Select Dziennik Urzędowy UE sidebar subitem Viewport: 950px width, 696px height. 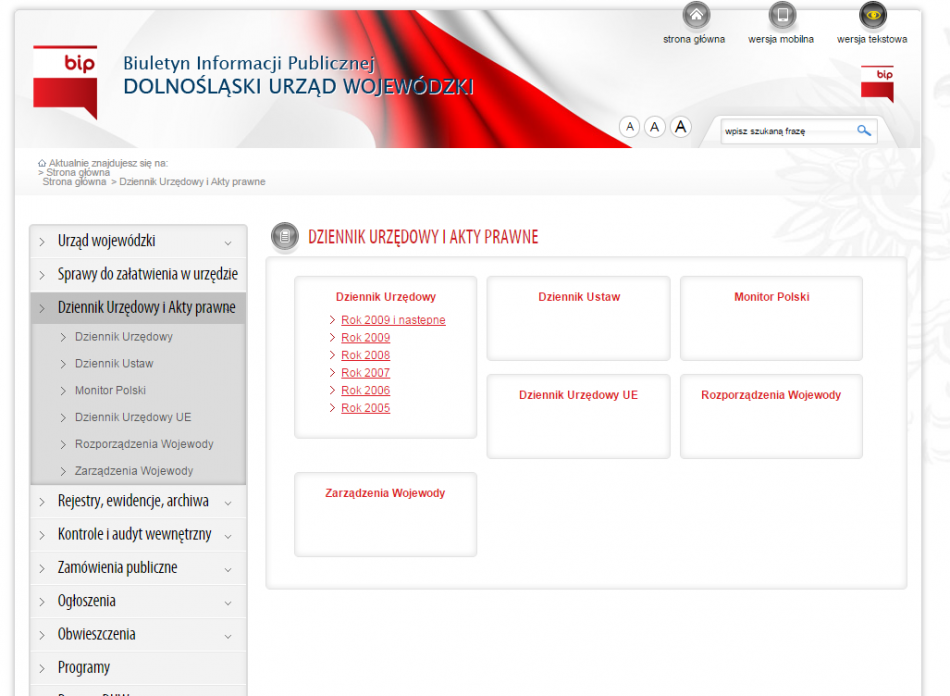(133, 417)
